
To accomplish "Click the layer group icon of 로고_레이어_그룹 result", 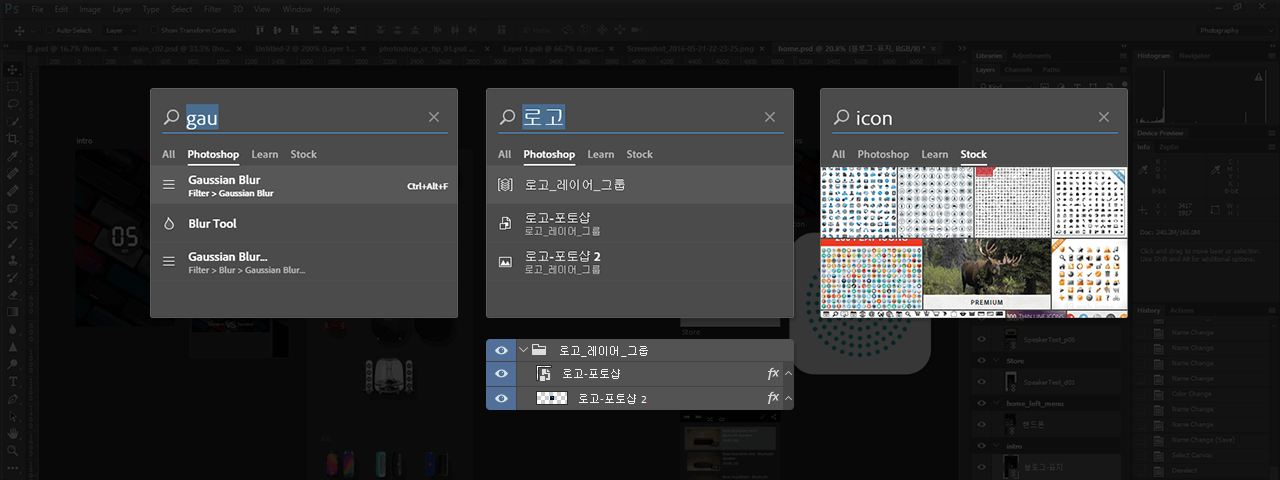I will click(505, 185).
